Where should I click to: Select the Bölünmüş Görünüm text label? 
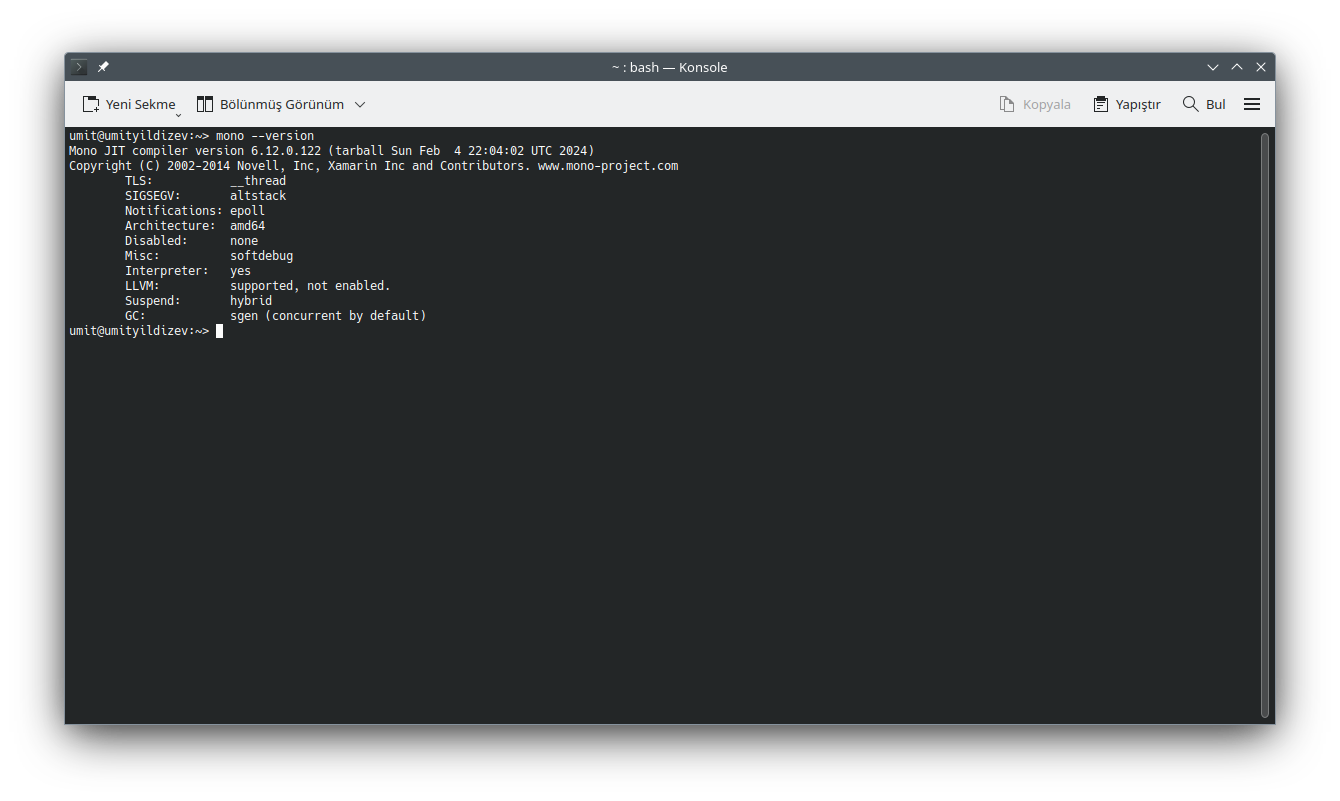point(281,104)
